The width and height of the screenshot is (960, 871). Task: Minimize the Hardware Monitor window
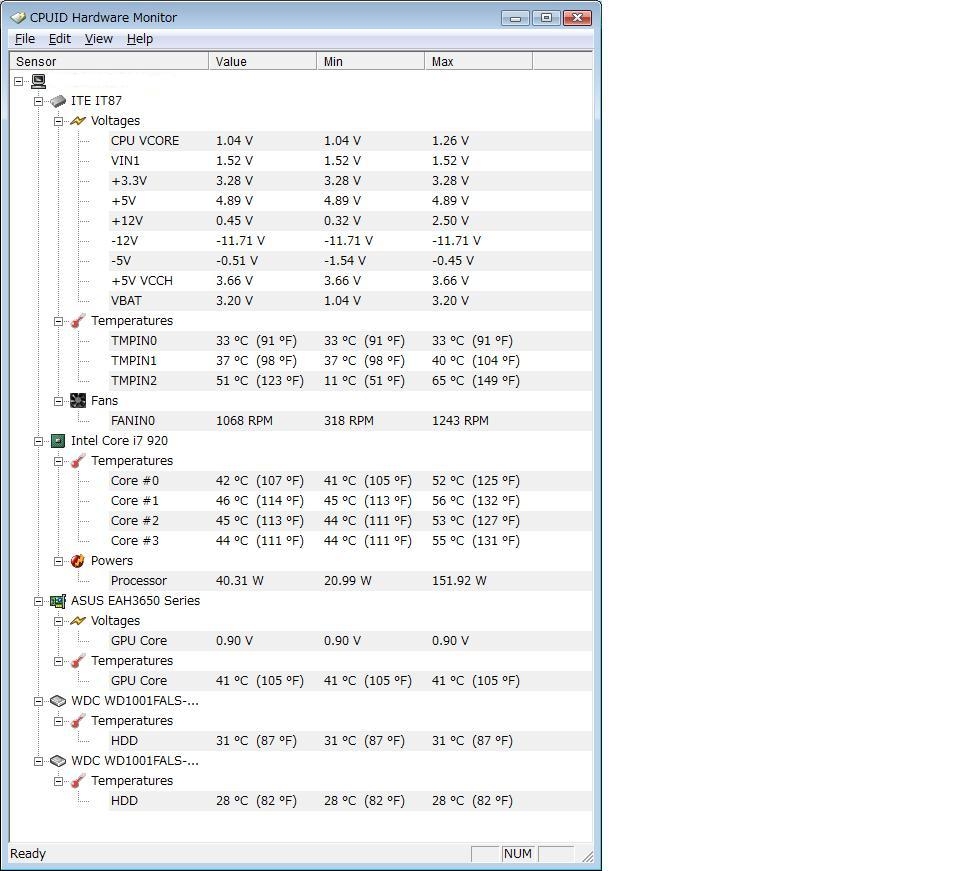515,18
